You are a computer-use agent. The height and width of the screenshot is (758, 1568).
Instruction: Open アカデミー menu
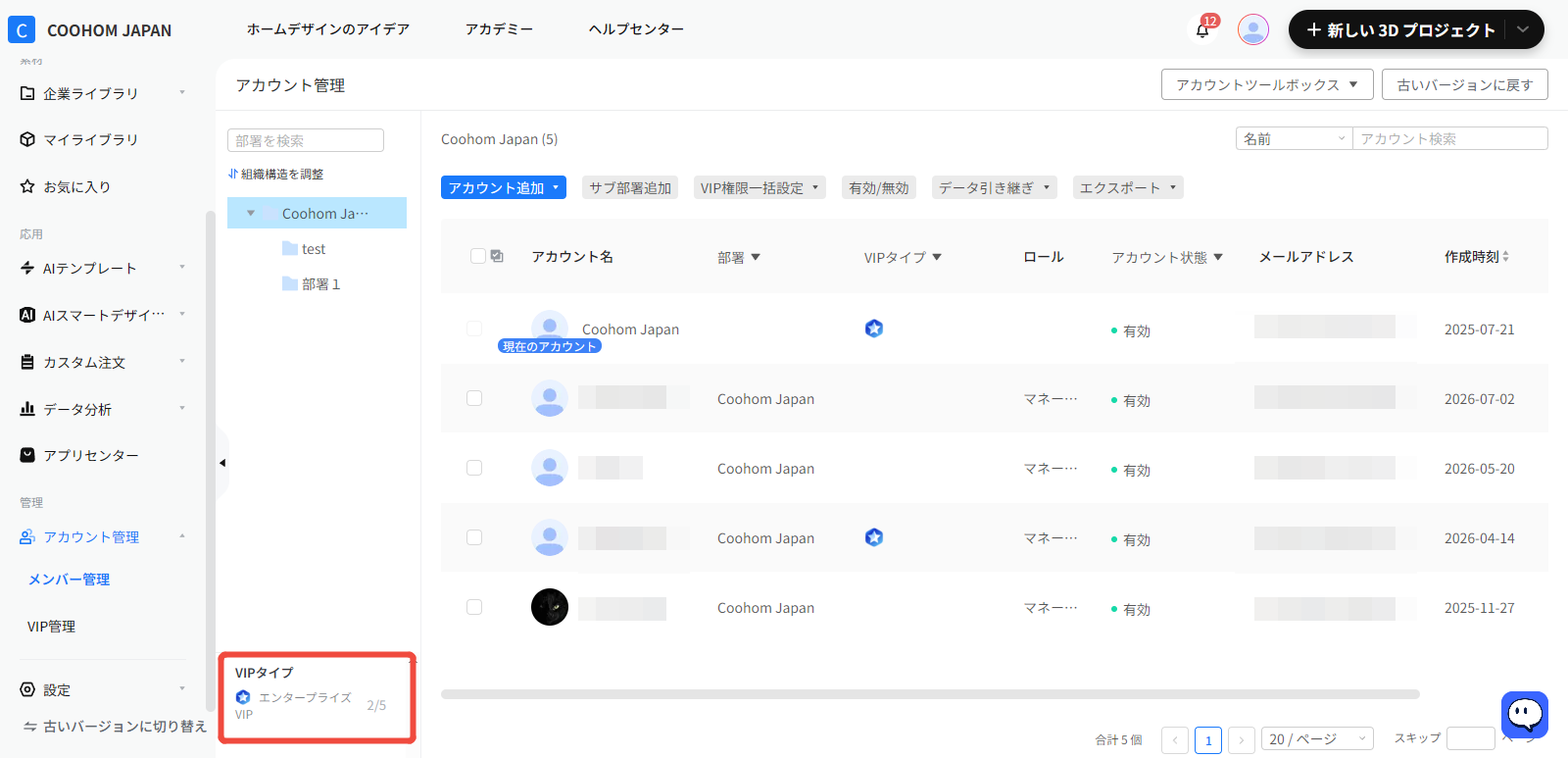click(500, 29)
